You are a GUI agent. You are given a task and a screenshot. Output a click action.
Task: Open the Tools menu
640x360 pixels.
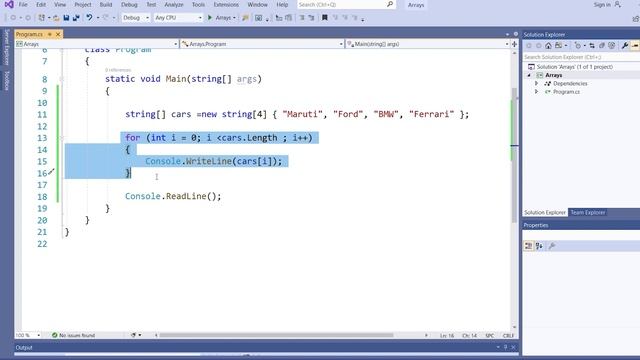click(x=198, y=4)
